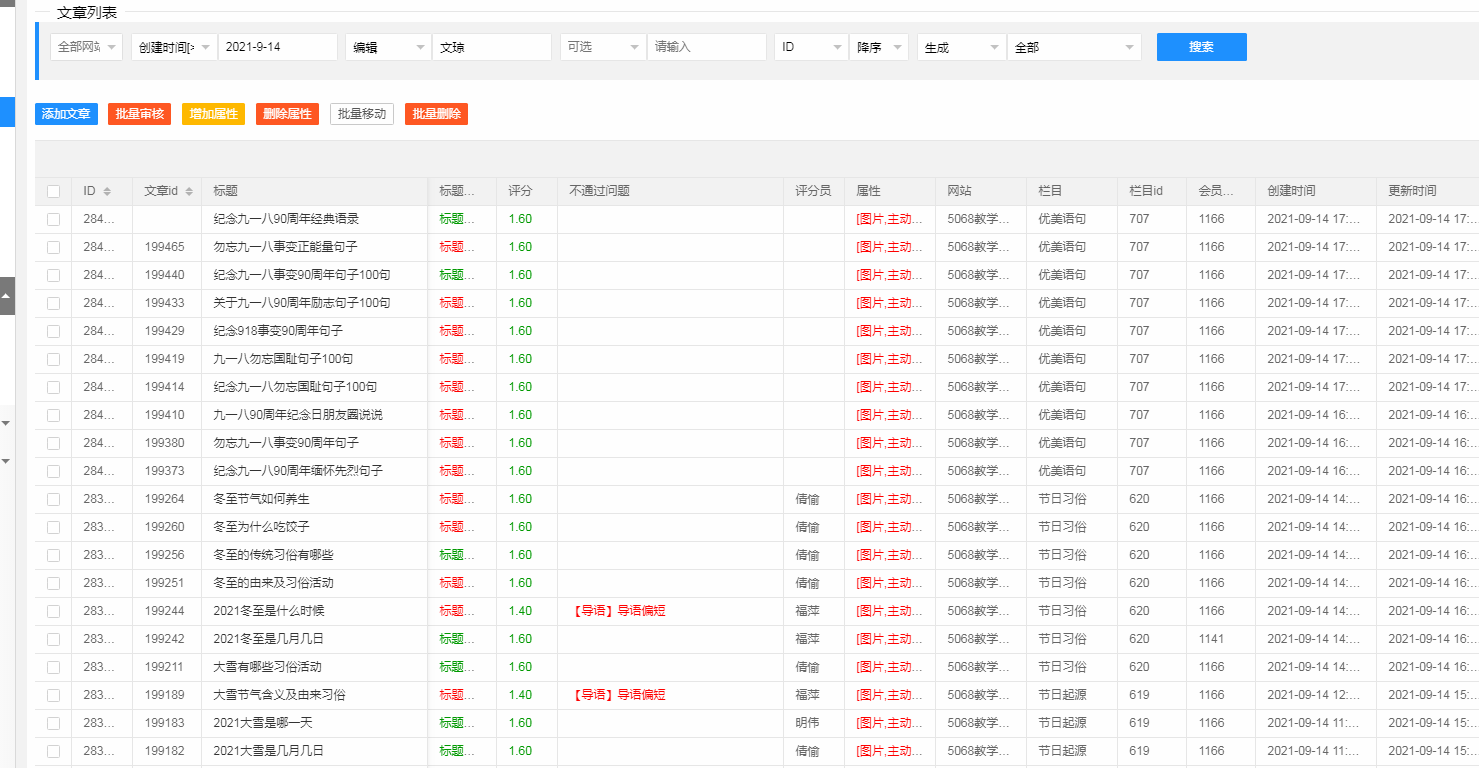This screenshot has height=768, width=1479.
Task: Click the 评分员 column header
Action: point(813,191)
